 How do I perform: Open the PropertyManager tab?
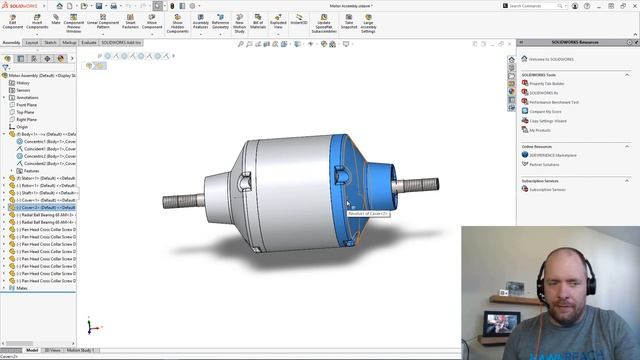pos(21,59)
